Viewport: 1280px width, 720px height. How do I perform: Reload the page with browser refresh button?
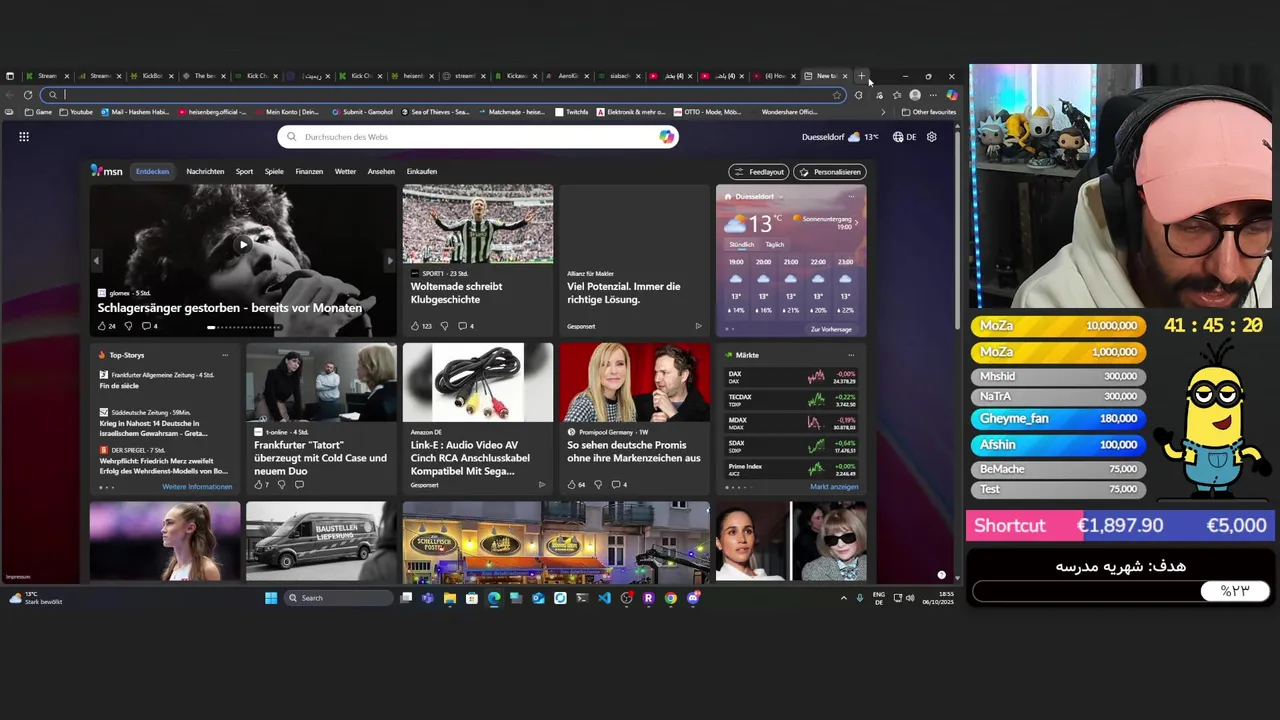point(28,95)
